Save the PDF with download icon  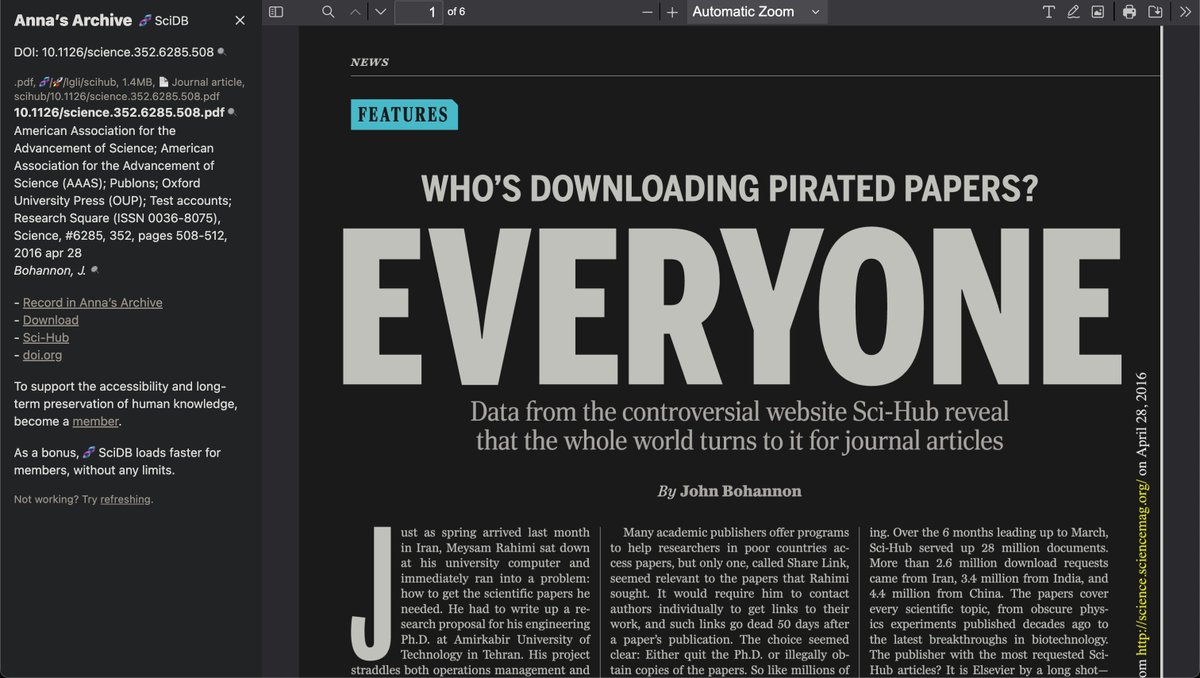point(1155,12)
